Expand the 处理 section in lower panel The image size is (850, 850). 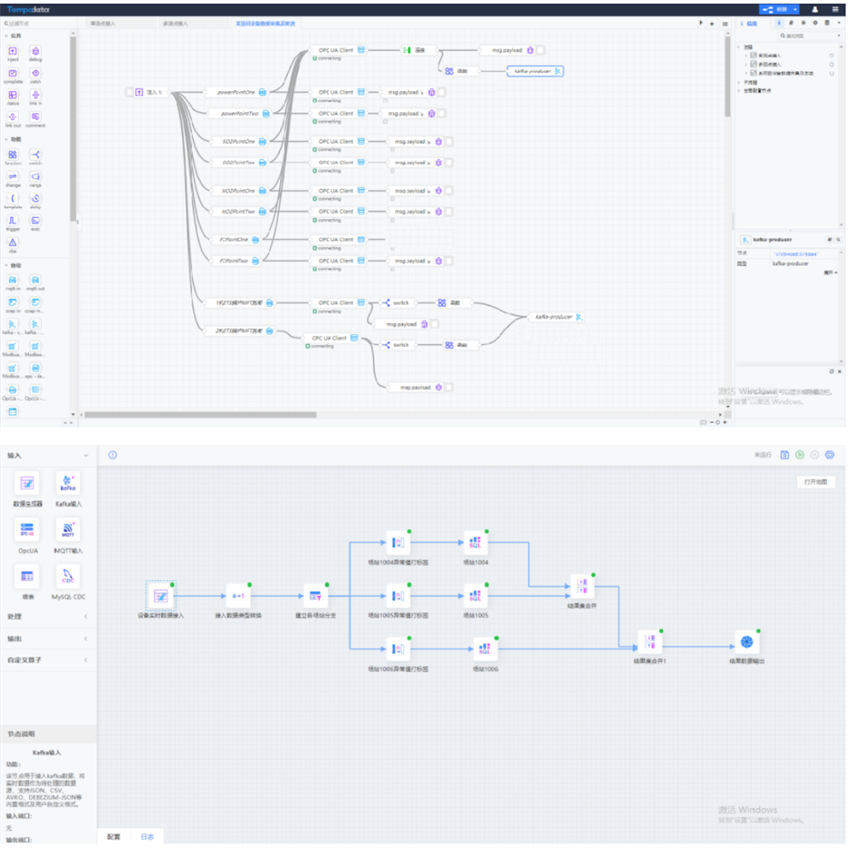(x=46, y=616)
